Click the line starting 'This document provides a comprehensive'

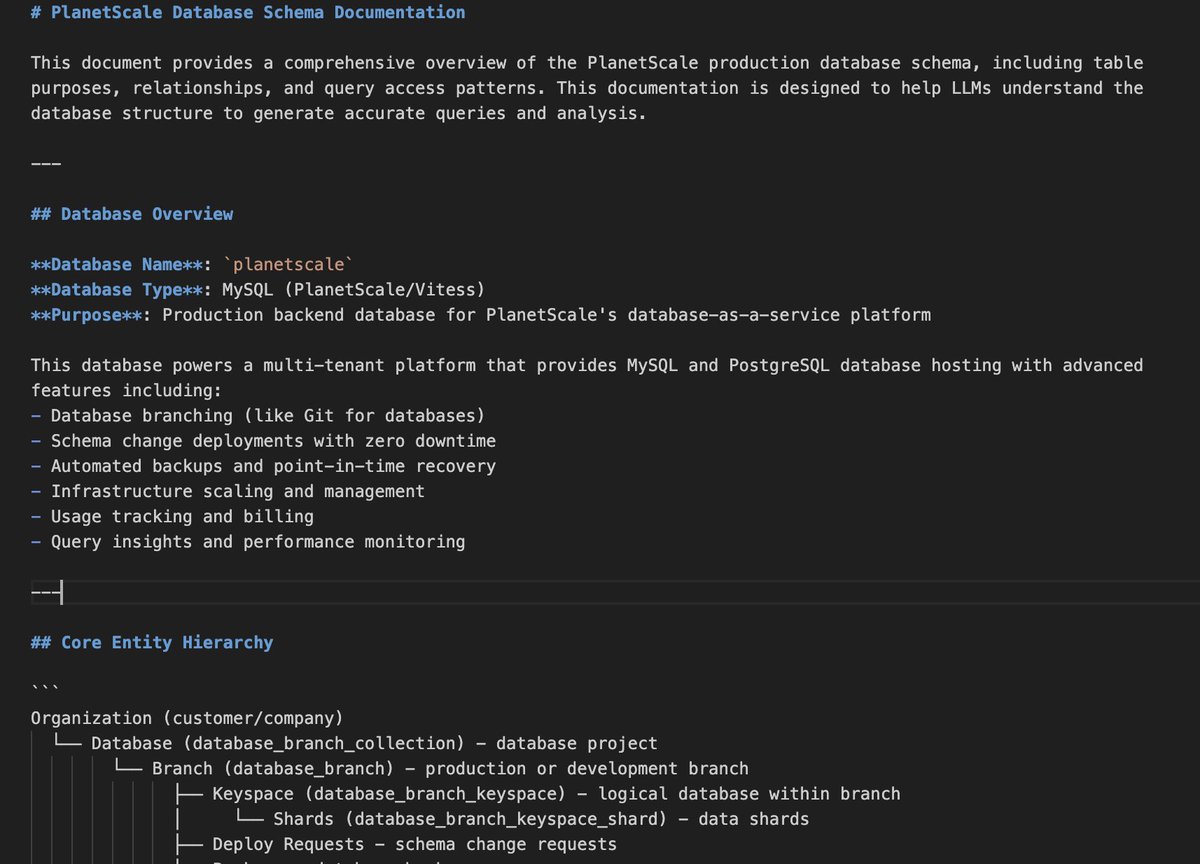click(587, 63)
